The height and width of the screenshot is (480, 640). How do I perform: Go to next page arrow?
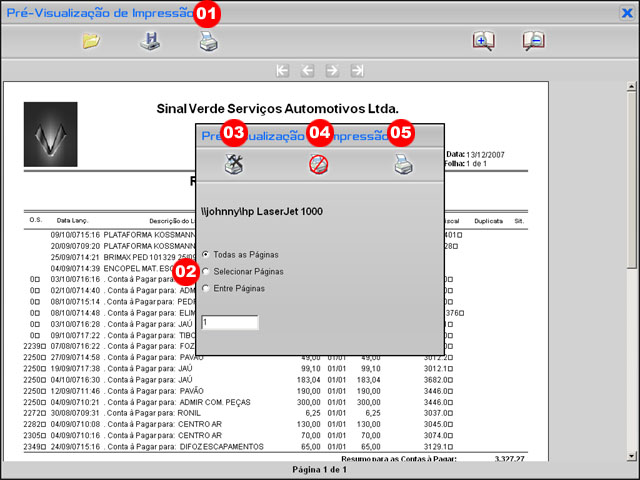click(332, 71)
